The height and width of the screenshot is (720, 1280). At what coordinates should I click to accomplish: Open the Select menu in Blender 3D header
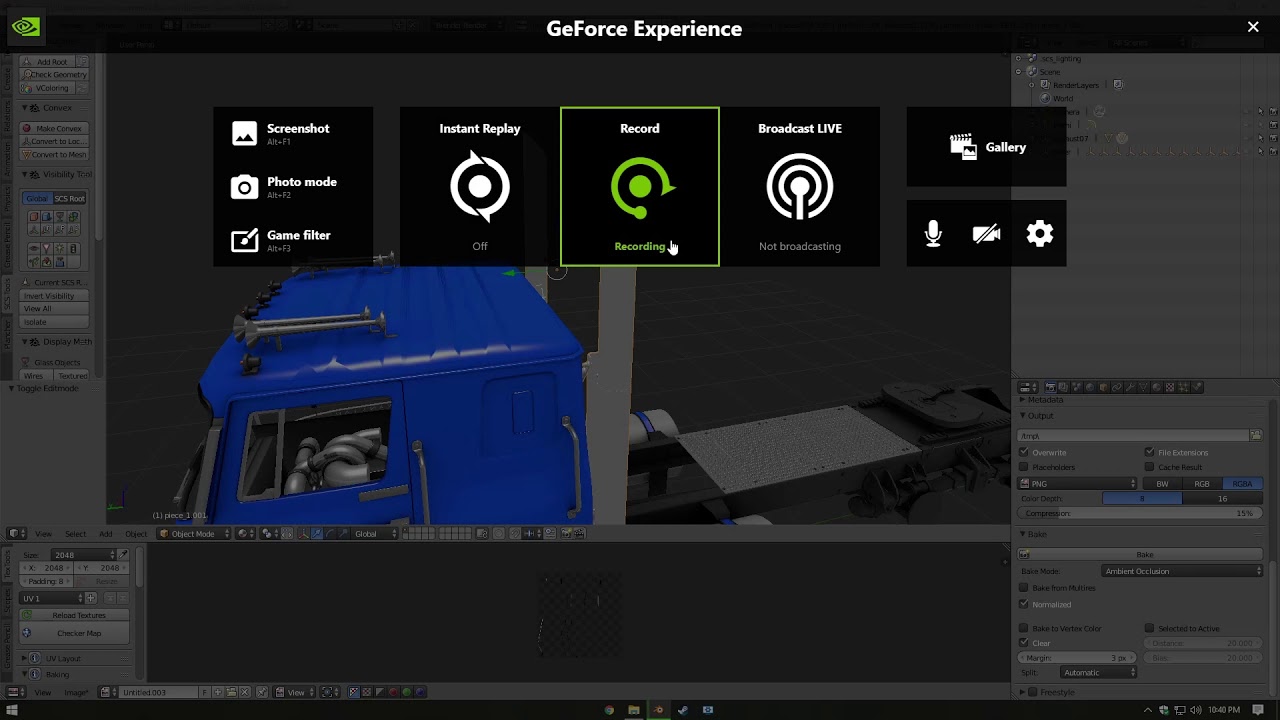point(75,534)
